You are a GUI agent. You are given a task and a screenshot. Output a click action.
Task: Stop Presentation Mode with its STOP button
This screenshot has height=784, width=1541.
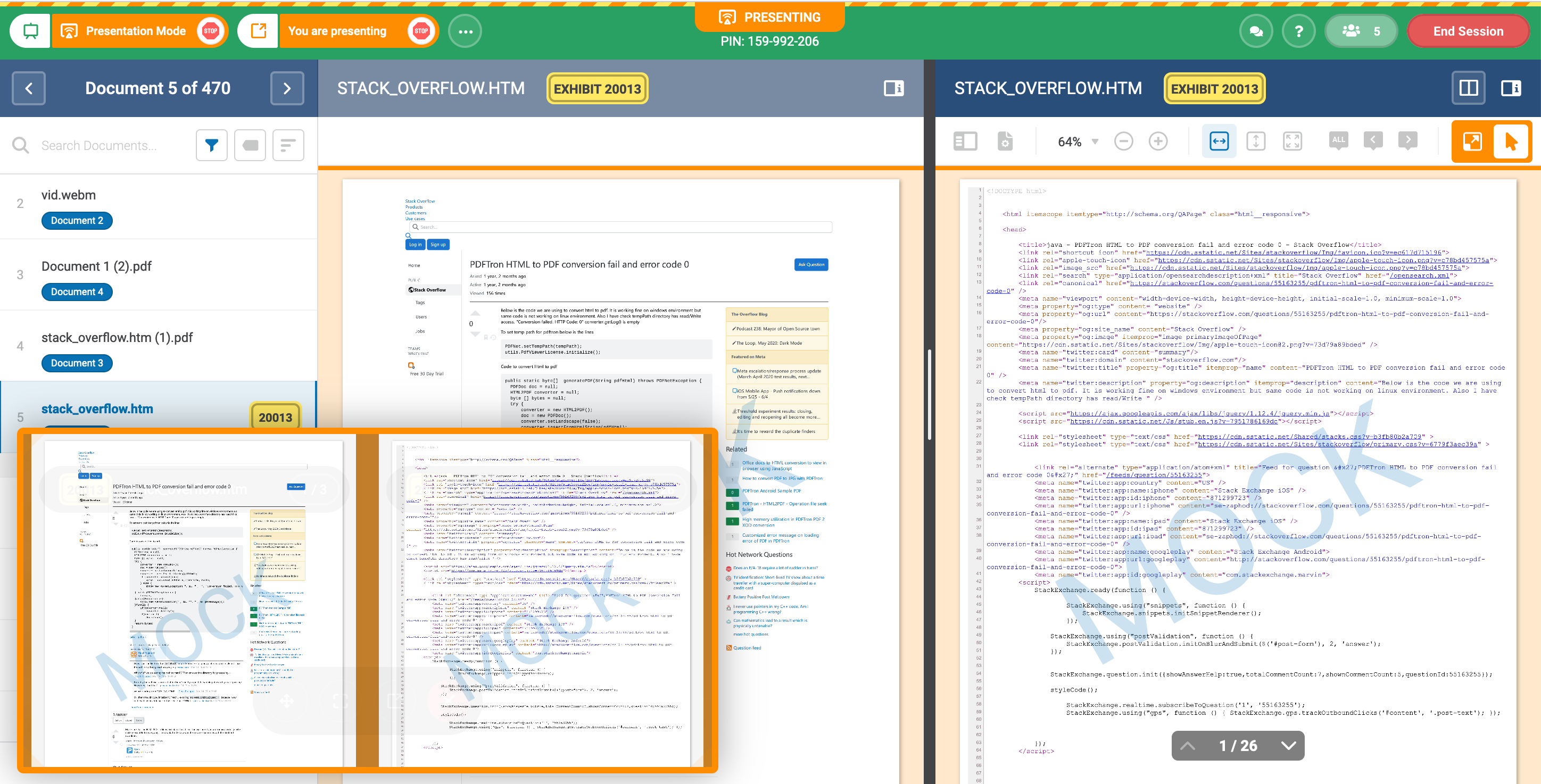click(x=210, y=31)
